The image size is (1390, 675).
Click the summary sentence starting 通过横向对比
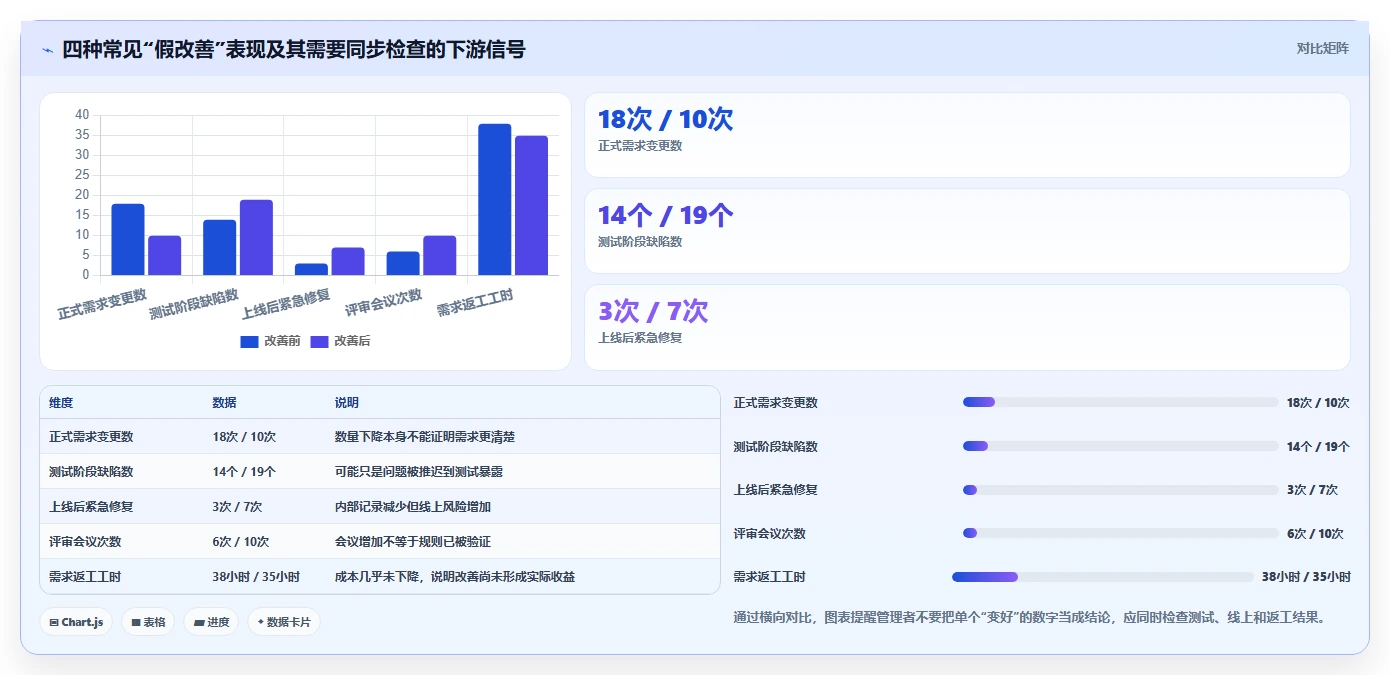point(1029,618)
